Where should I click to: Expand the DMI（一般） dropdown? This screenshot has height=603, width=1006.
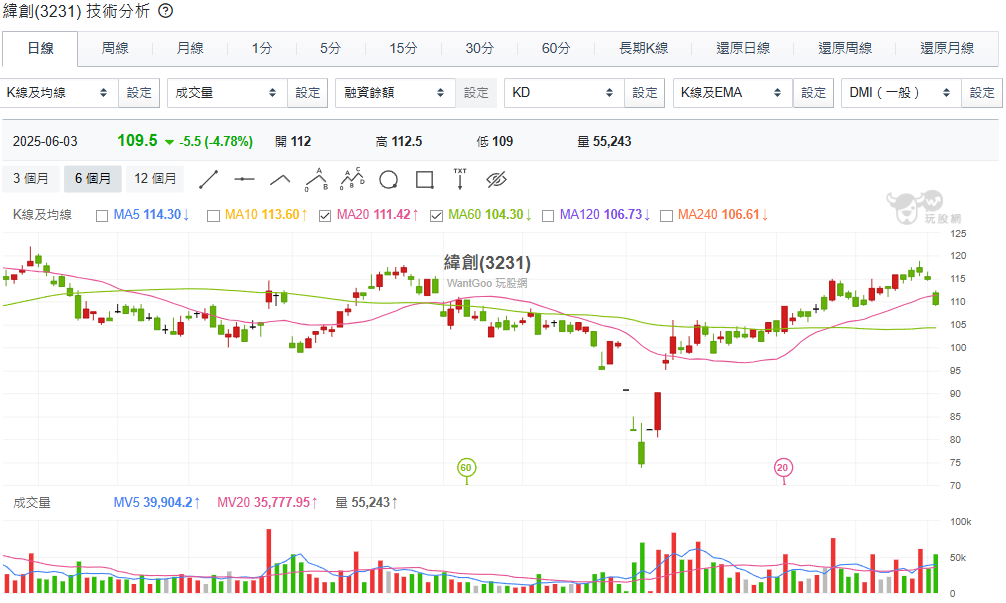(899, 93)
